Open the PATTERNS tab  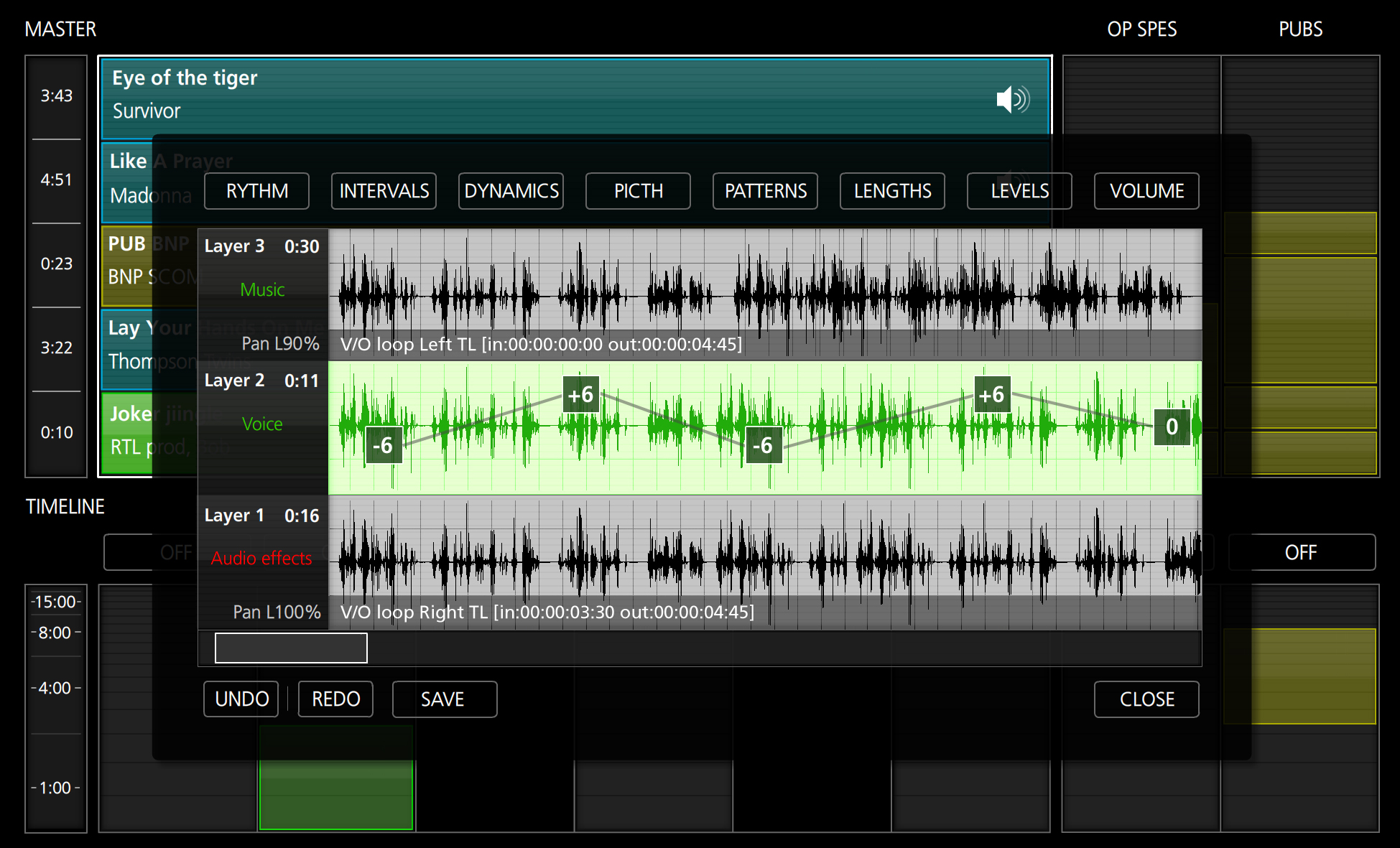pos(765,191)
